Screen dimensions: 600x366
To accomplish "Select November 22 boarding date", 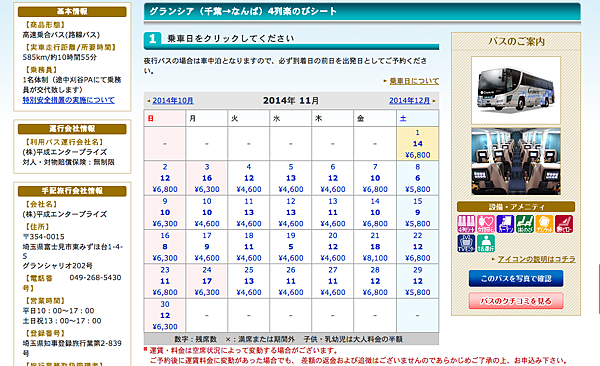I will click(417, 247).
